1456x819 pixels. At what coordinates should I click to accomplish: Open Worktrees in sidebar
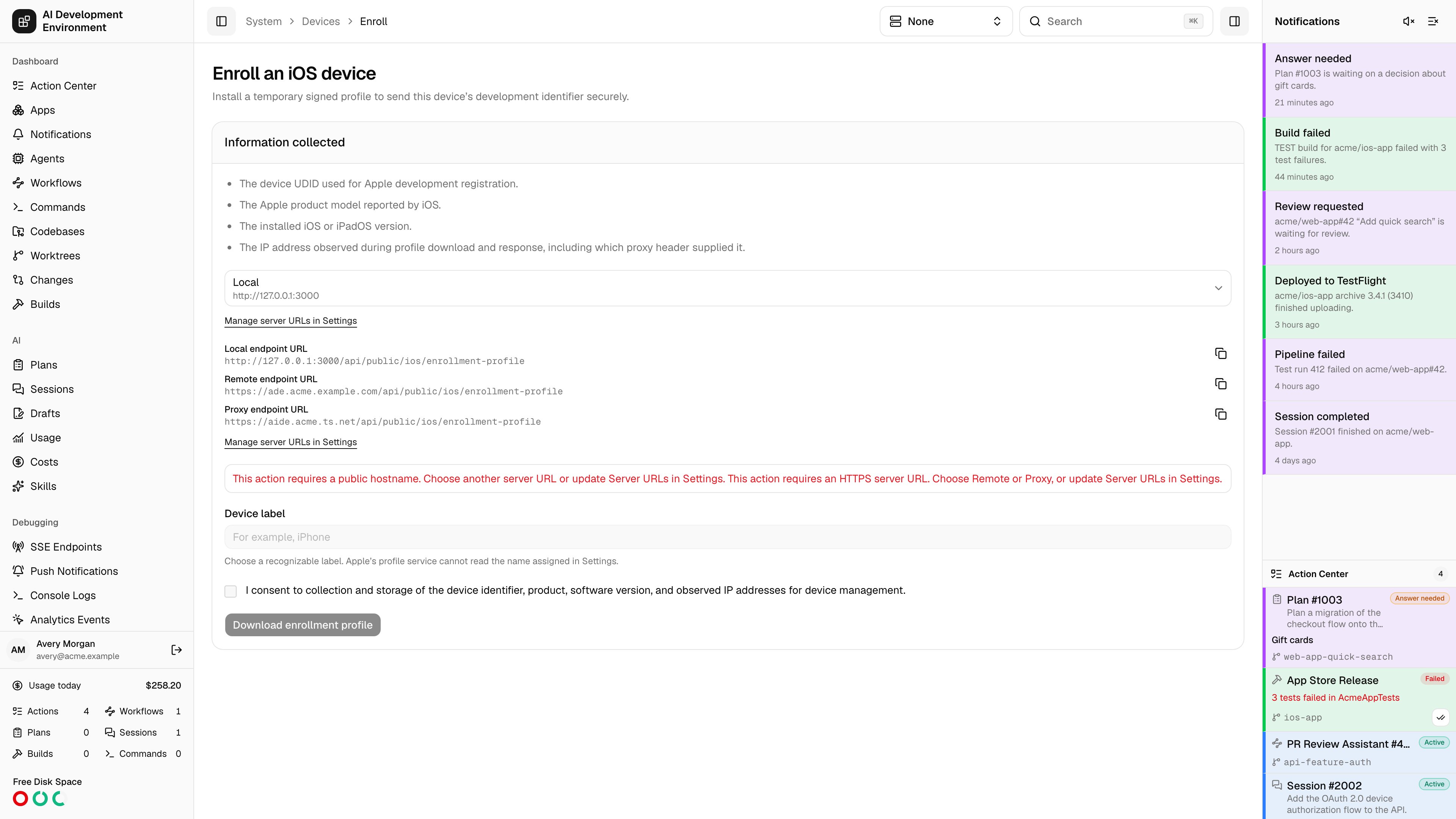pyautogui.click(x=97, y=256)
